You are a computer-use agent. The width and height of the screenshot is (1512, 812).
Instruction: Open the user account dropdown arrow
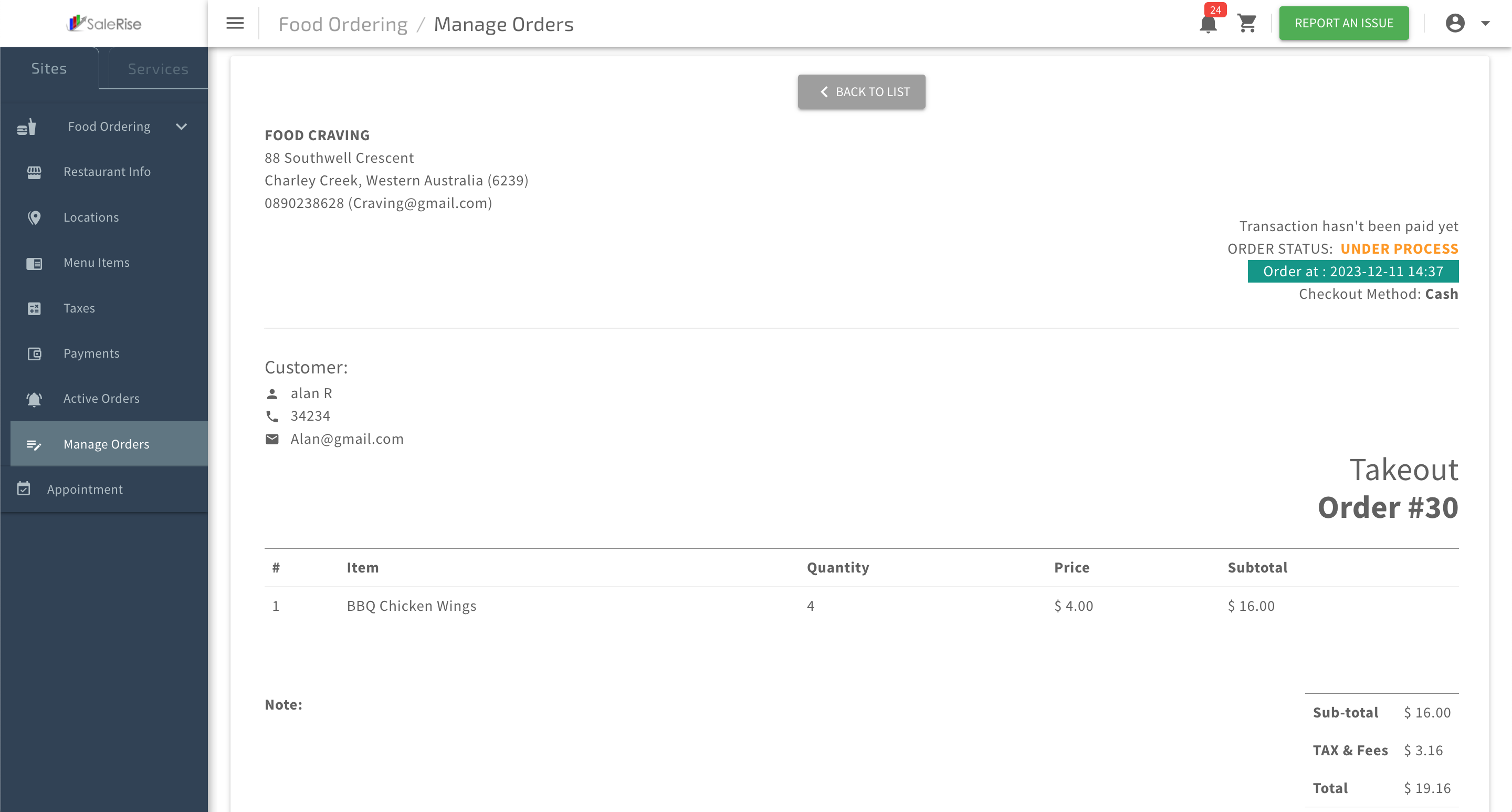(1485, 24)
